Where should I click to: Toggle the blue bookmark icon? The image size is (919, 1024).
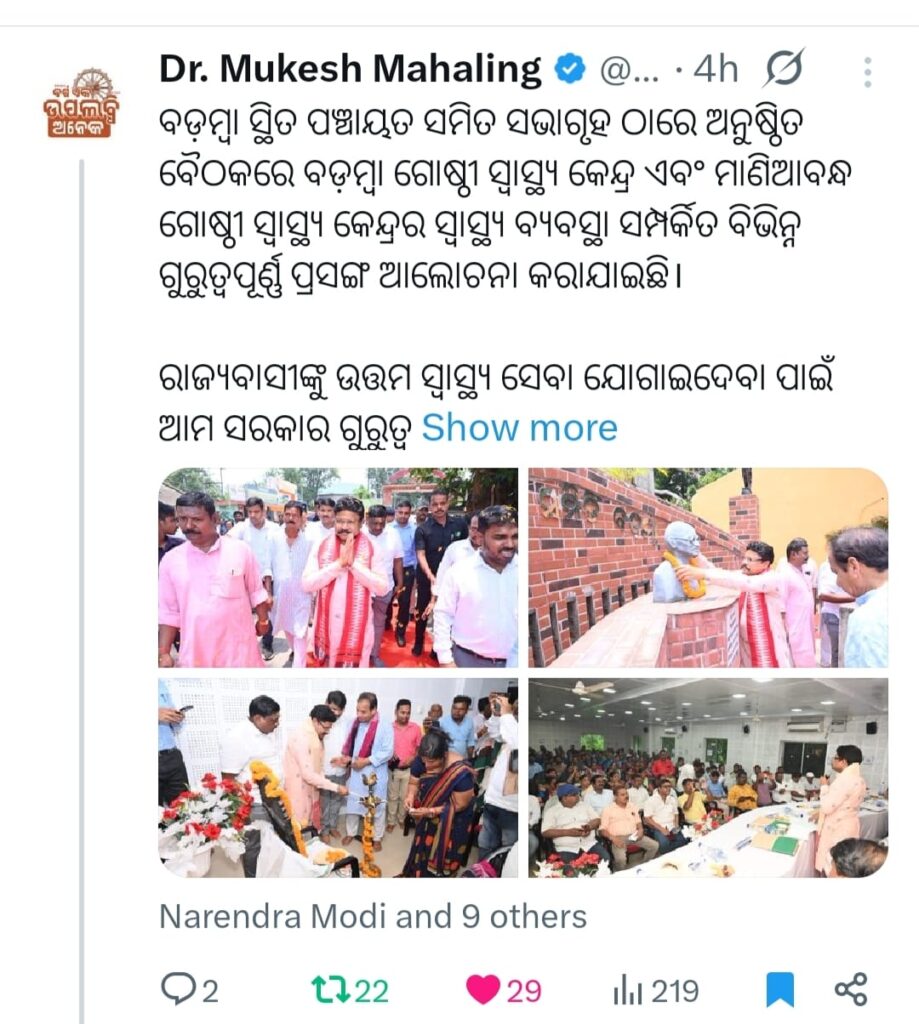779,989
